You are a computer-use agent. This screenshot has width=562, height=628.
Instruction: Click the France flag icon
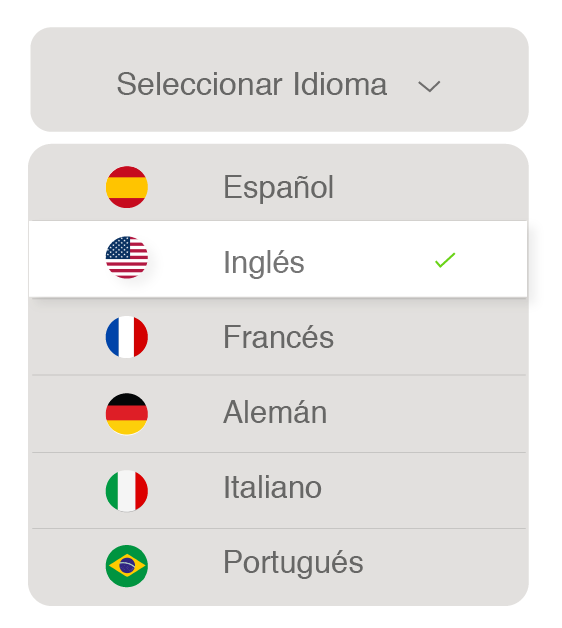[x=127, y=337]
